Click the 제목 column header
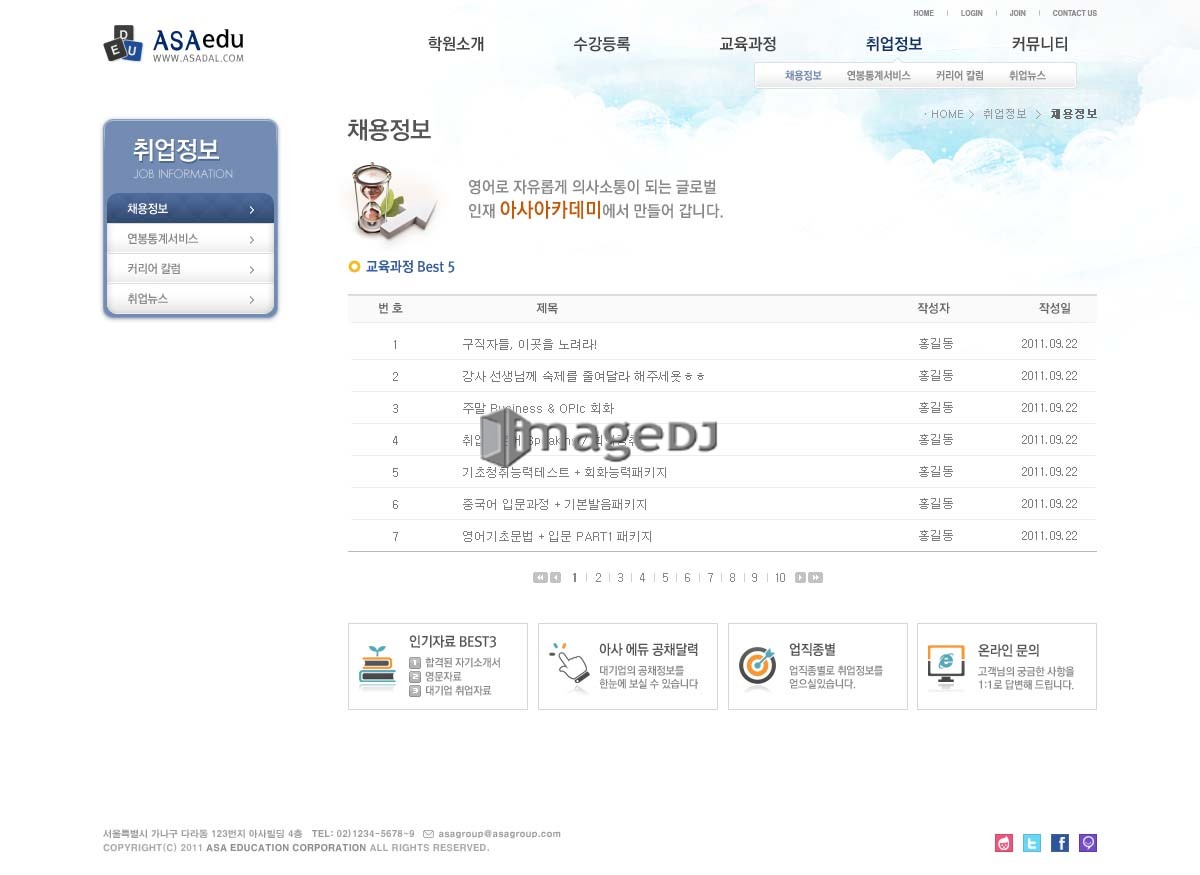1200x875 pixels. (x=547, y=308)
